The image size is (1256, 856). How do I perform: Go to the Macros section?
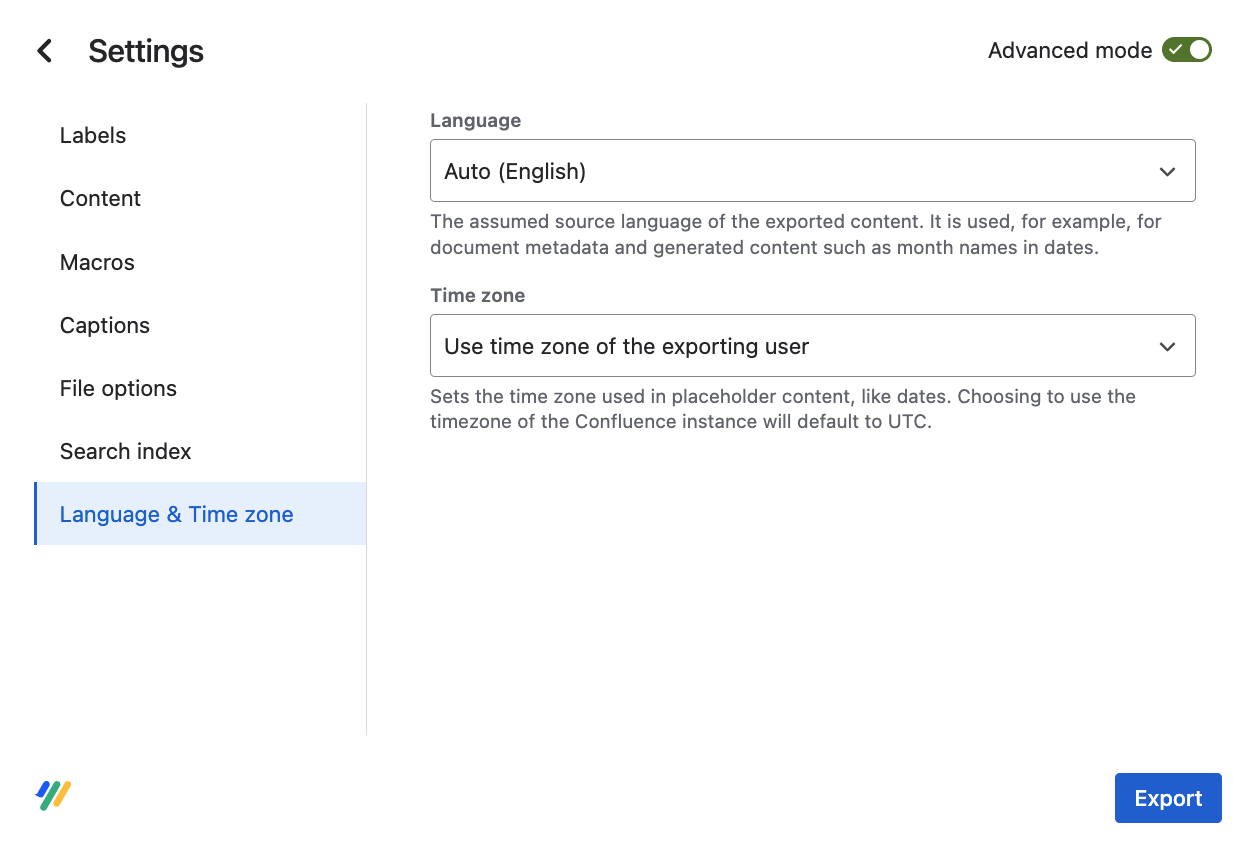[x=97, y=262]
